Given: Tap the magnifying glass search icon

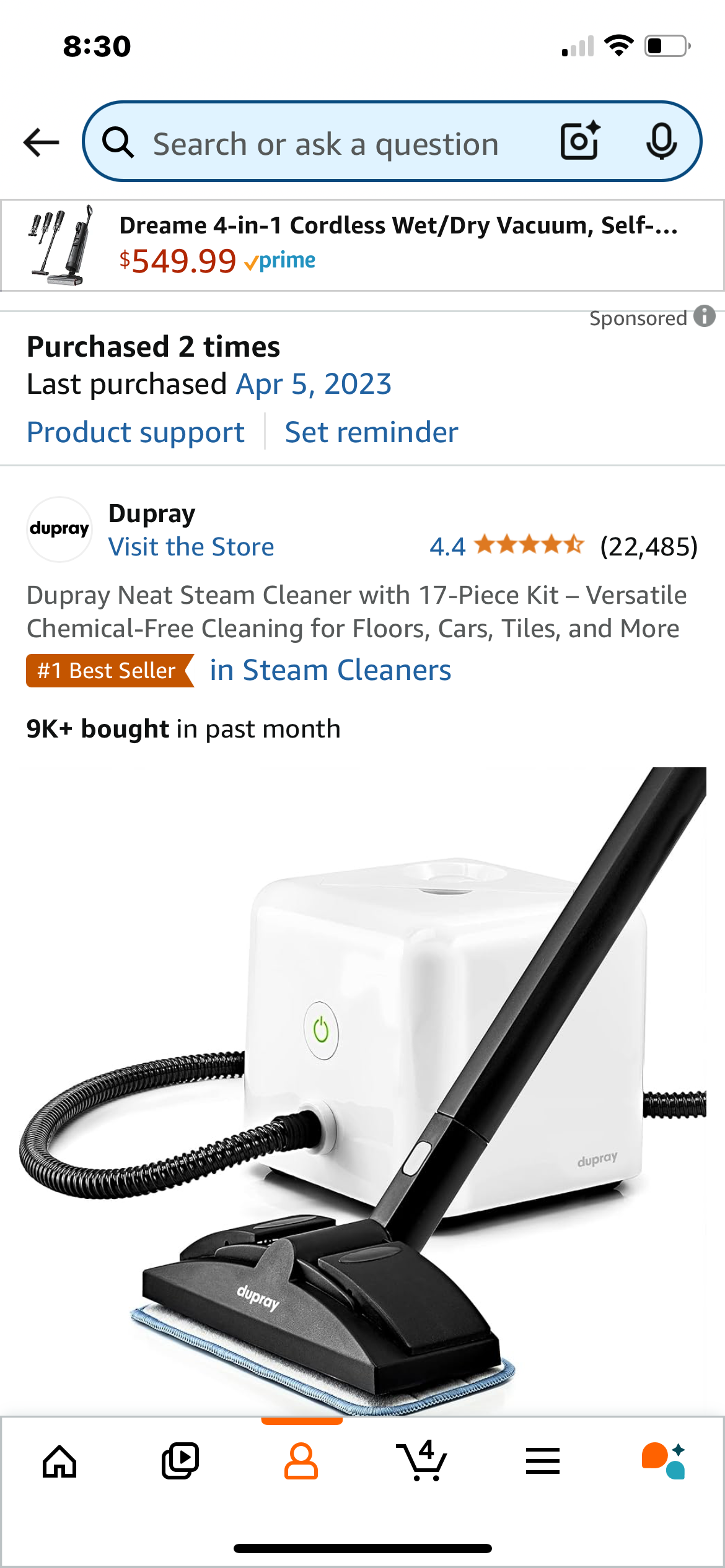Looking at the screenshot, I should 118,142.
